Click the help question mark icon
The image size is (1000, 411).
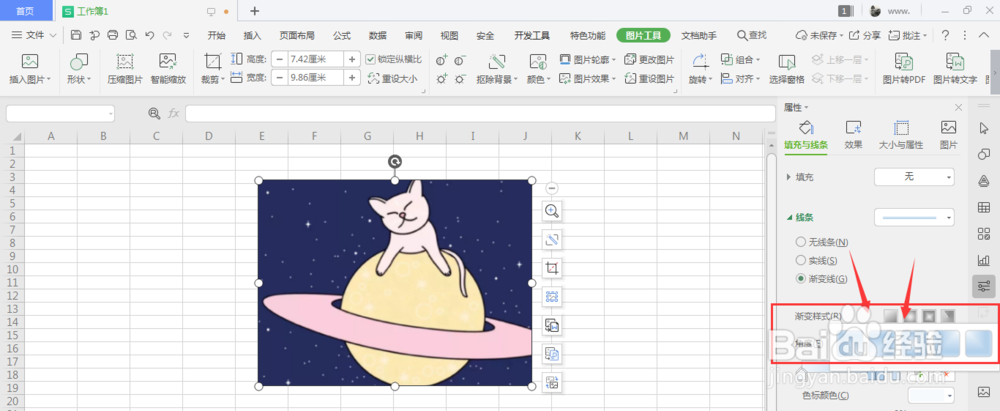(x=946, y=35)
